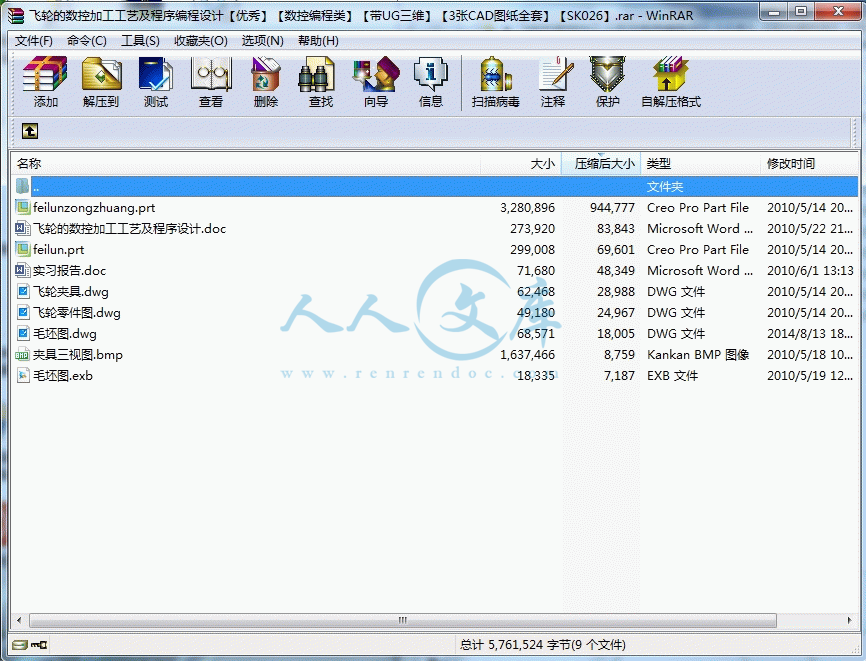This screenshot has width=866, height=661.
Task: Sort by Size (大小) column header
Action: coord(521,163)
